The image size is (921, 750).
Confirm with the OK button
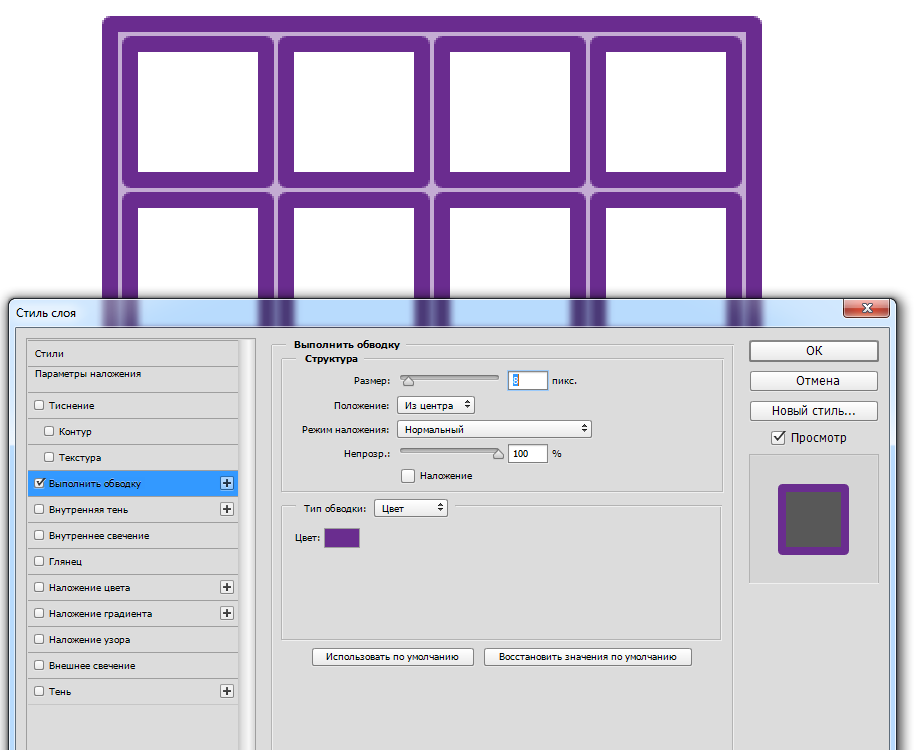coord(814,351)
